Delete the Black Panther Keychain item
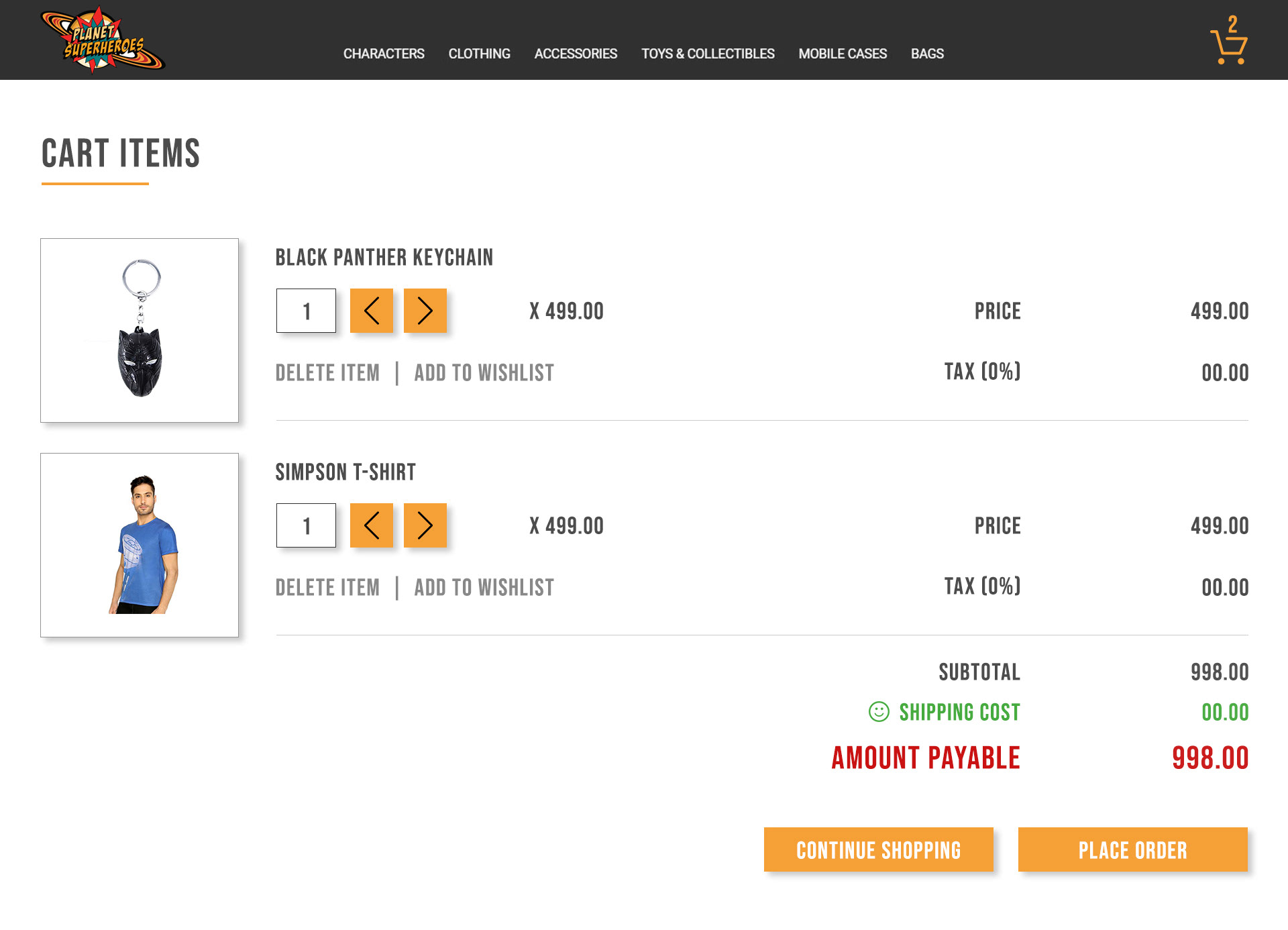 [x=327, y=373]
